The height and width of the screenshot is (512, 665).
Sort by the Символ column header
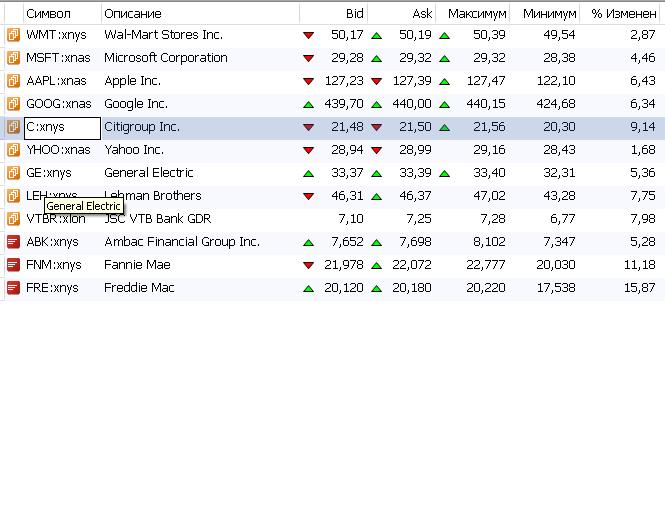(62, 14)
